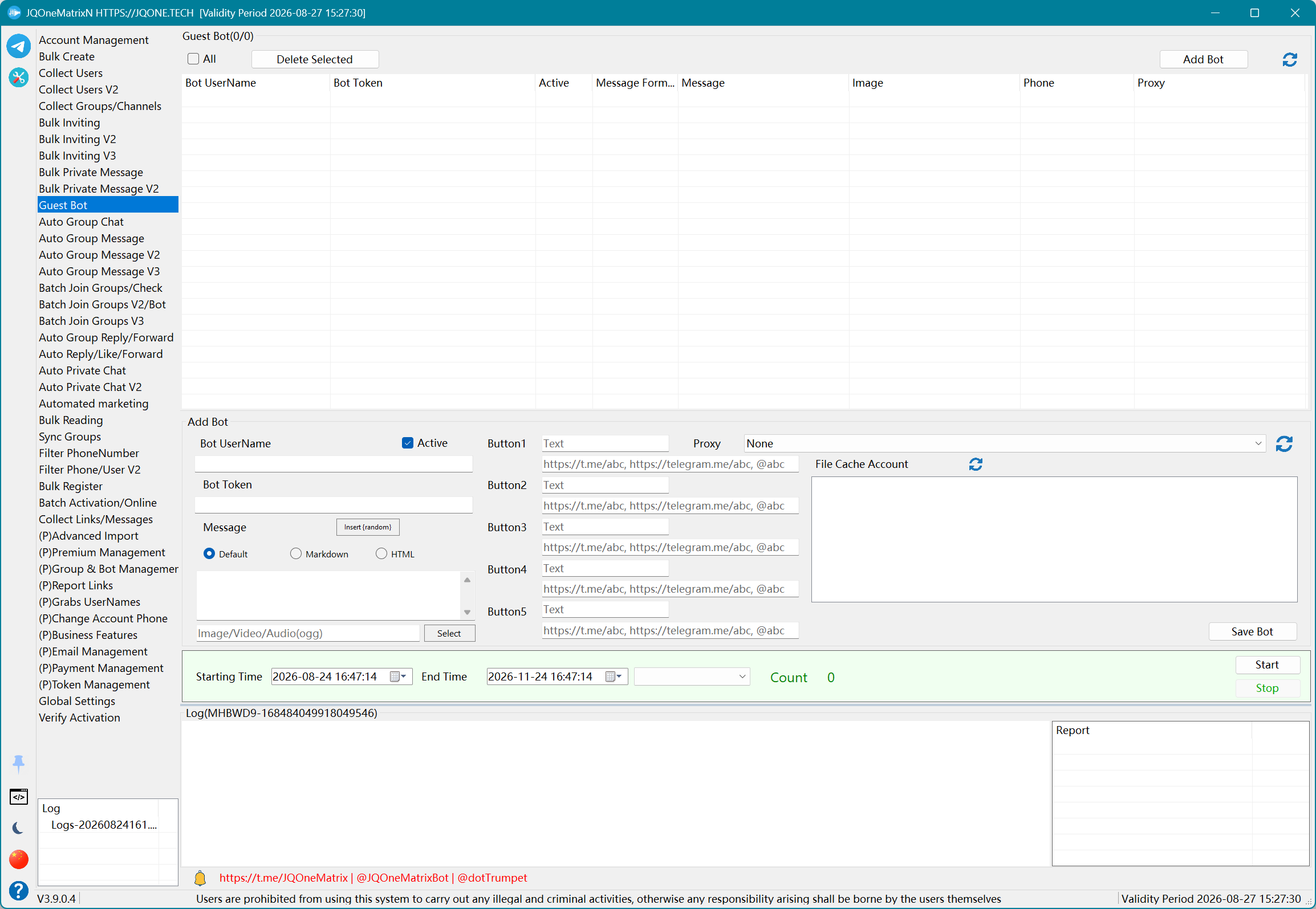Click the Phone column header

(1077, 83)
